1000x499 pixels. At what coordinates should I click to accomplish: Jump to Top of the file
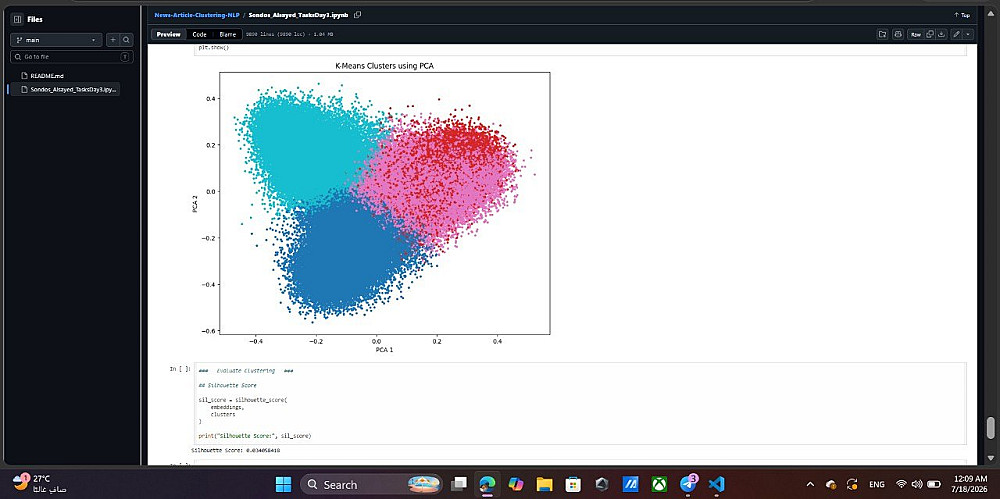tap(962, 15)
